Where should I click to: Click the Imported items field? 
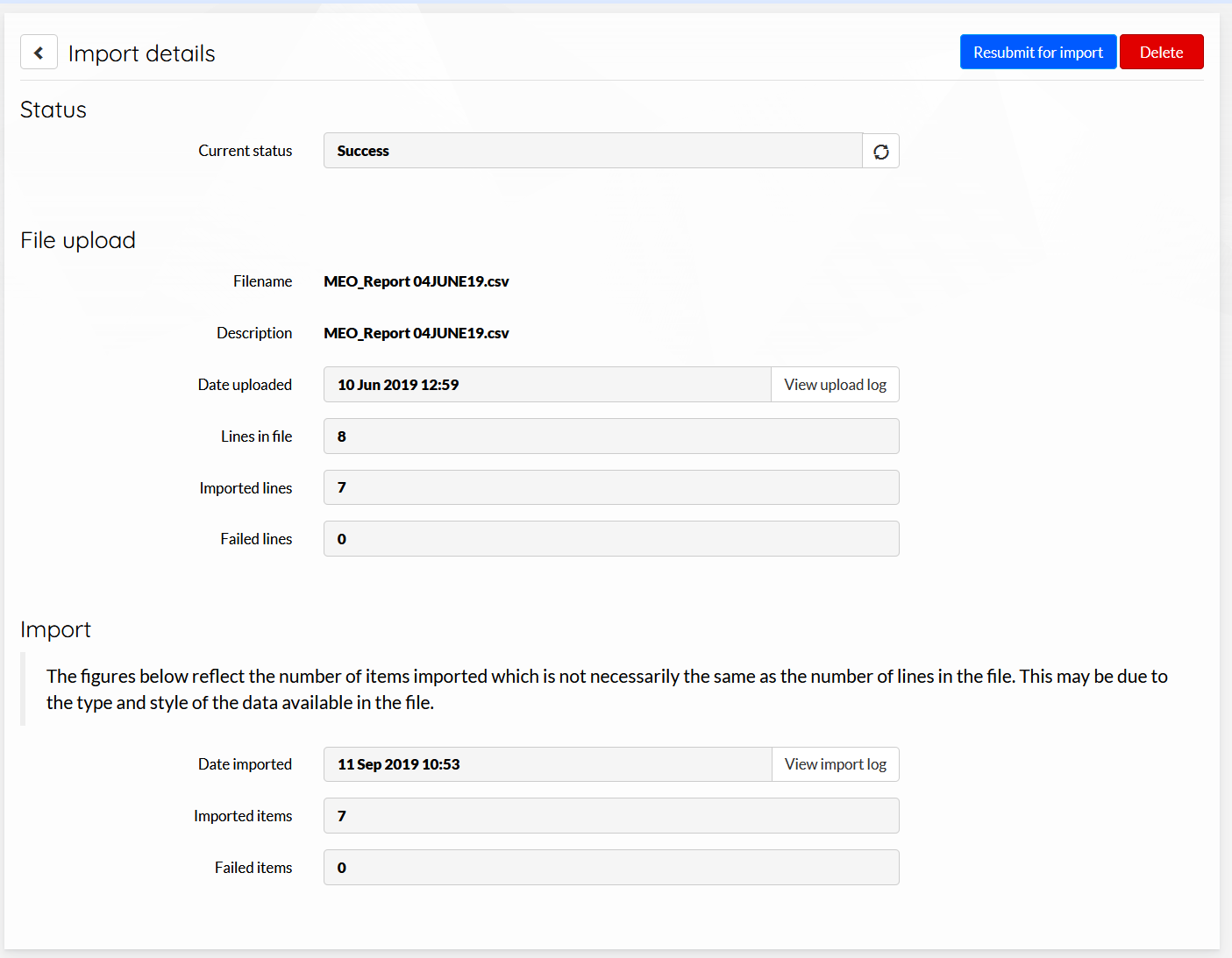(611, 816)
